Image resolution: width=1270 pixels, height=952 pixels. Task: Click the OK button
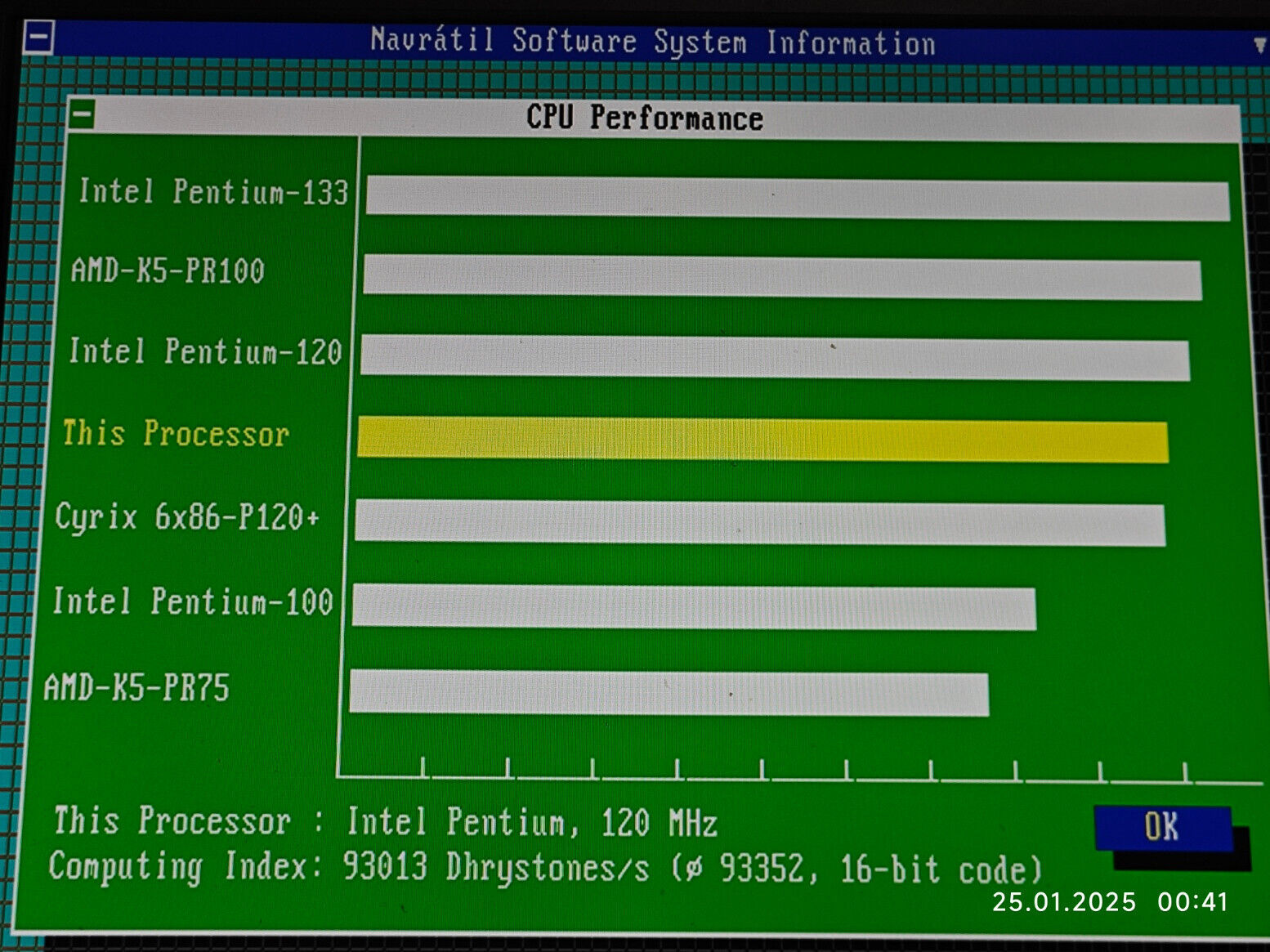(x=1162, y=827)
